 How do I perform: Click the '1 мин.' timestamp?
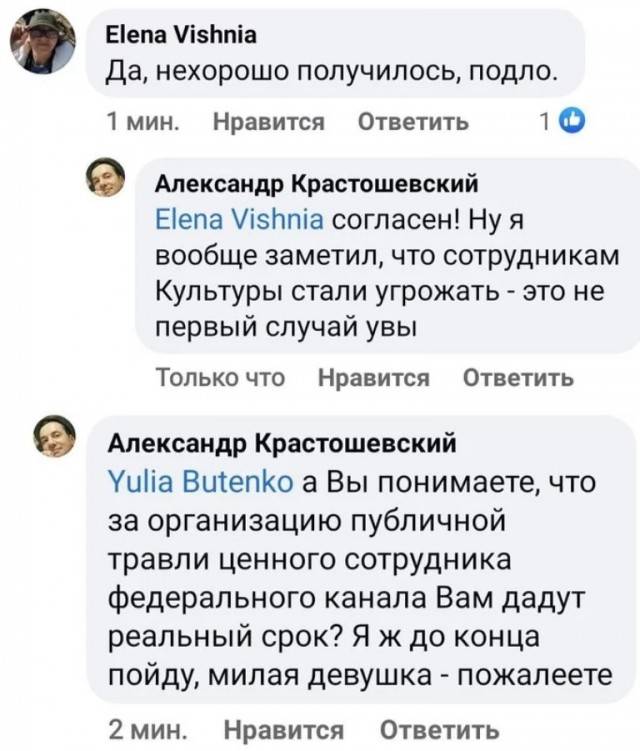[x=144, y=122]
